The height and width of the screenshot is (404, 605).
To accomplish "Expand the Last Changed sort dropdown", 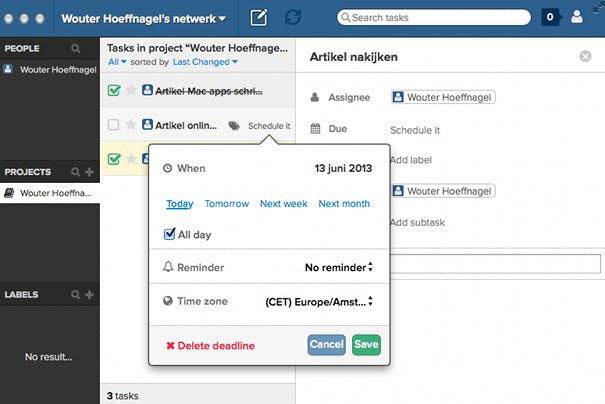I will 205,62.
